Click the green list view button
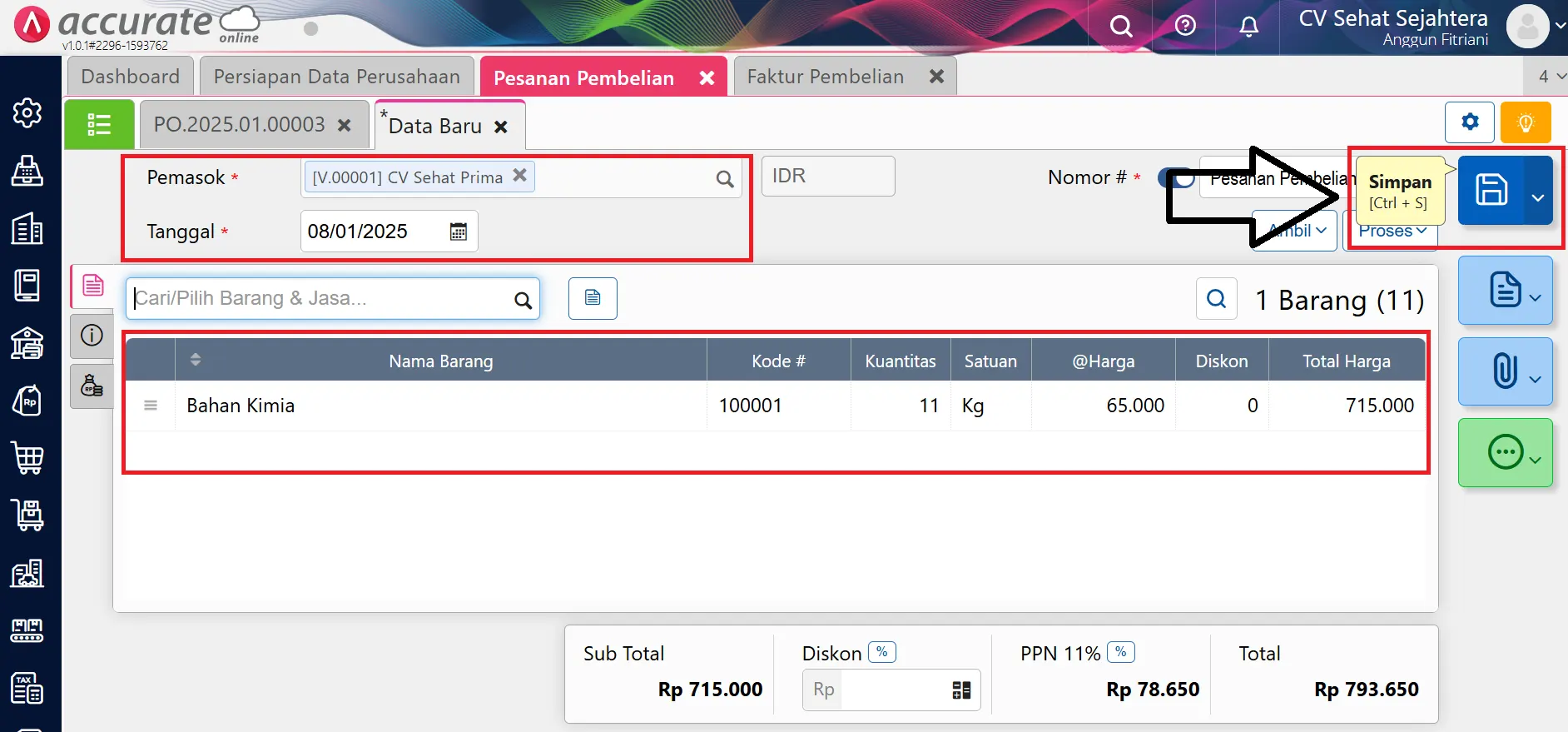Image resolution: width=1568 pixels, height=732 pixels. (99, 124)
